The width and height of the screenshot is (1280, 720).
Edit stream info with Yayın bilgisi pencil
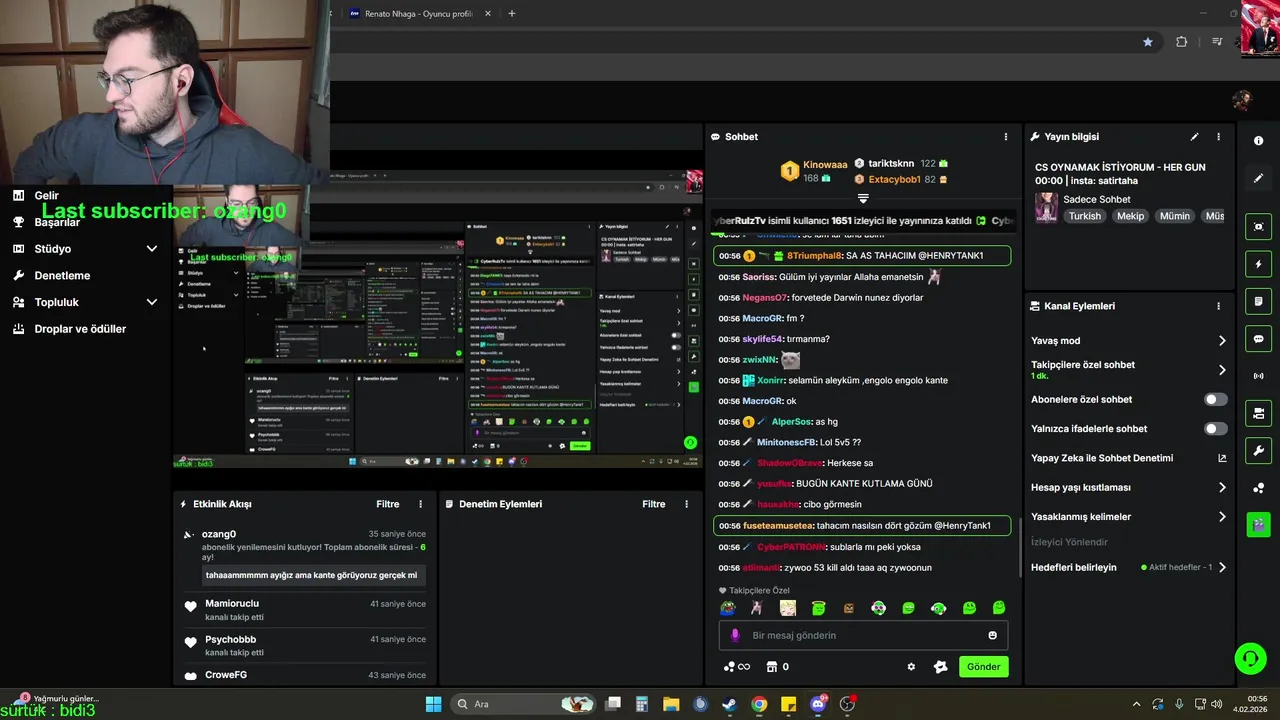point(1194,137)
